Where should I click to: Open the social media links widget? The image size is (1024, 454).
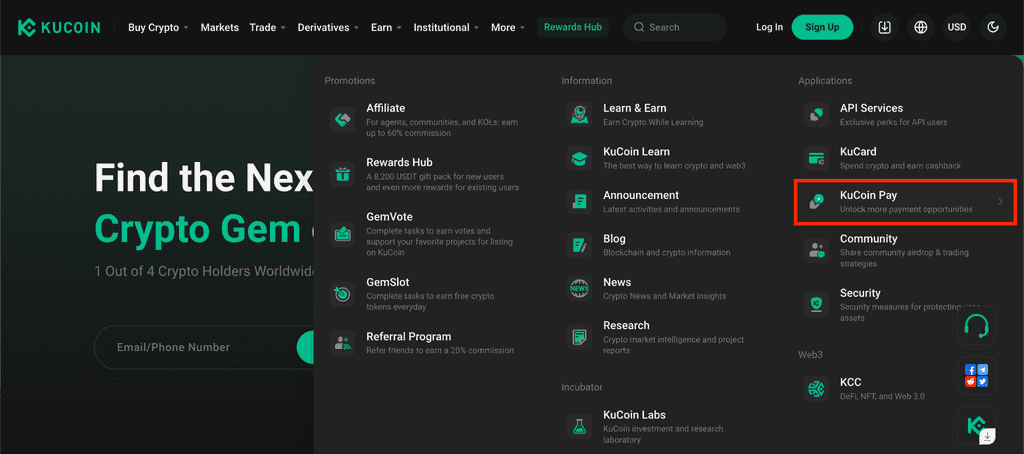coord(976,376)
